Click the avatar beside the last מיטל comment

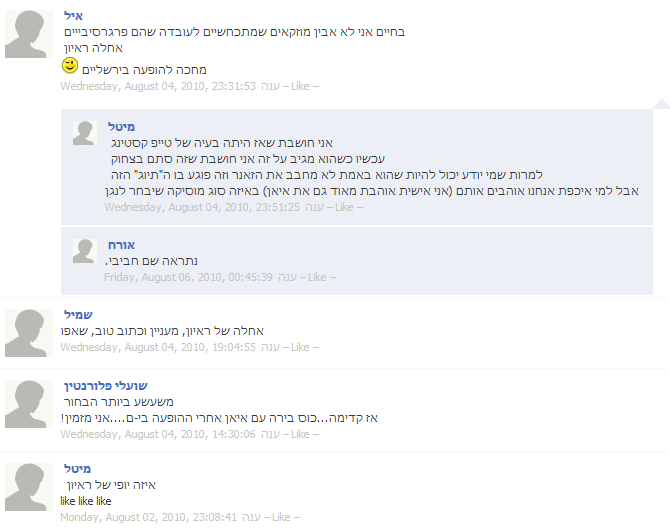(29, 487)
